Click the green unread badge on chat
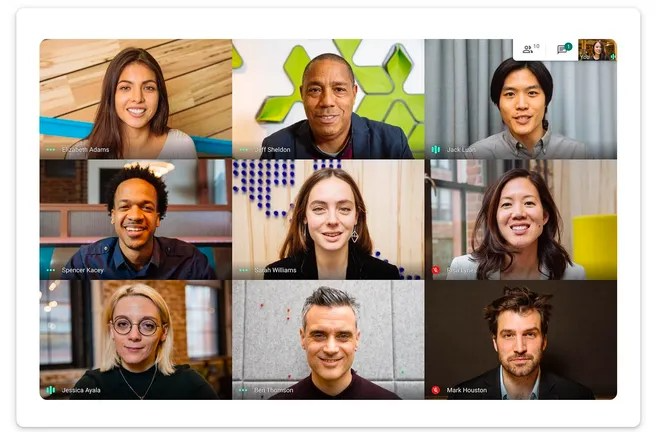 point(568,47)
